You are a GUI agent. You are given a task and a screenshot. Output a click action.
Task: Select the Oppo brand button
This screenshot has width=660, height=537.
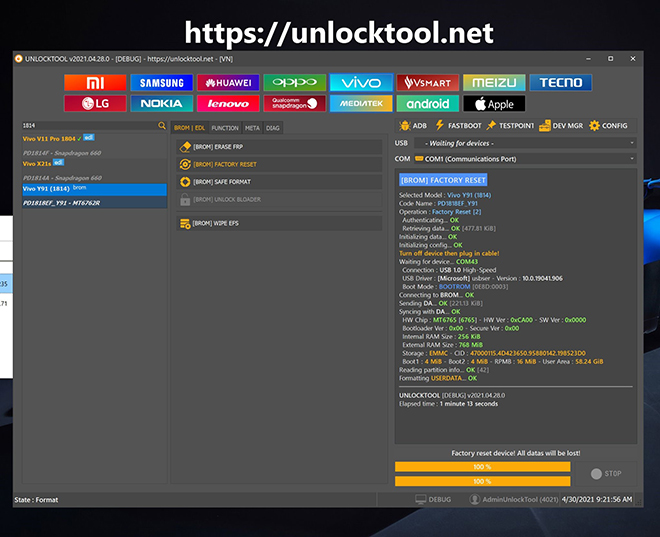tap(295, 82)
